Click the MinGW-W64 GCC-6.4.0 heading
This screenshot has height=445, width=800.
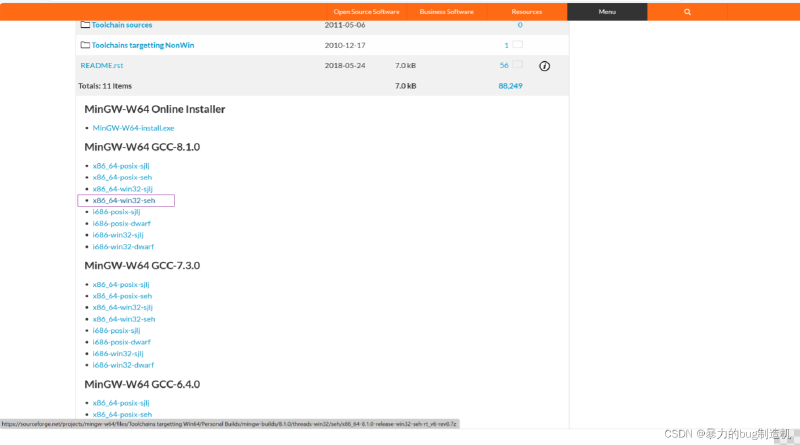tap(142, 384)
